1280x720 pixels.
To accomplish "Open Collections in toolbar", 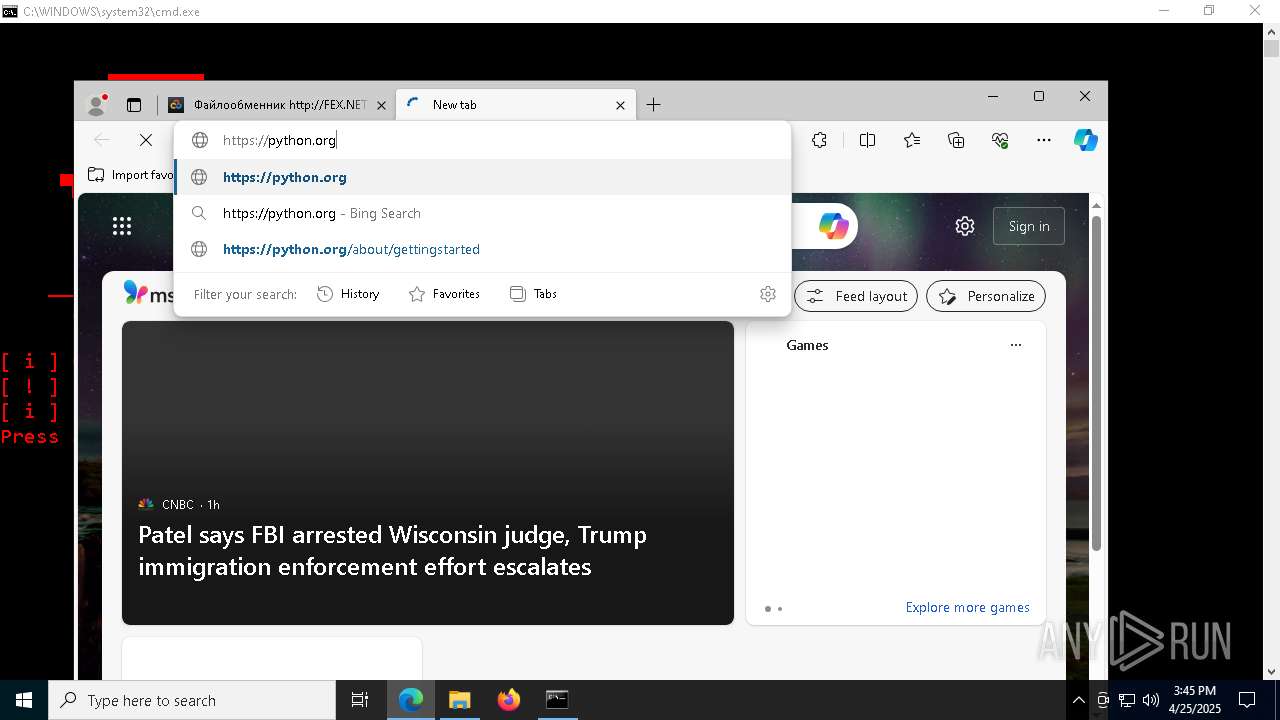I will click(x=956, y=140).
